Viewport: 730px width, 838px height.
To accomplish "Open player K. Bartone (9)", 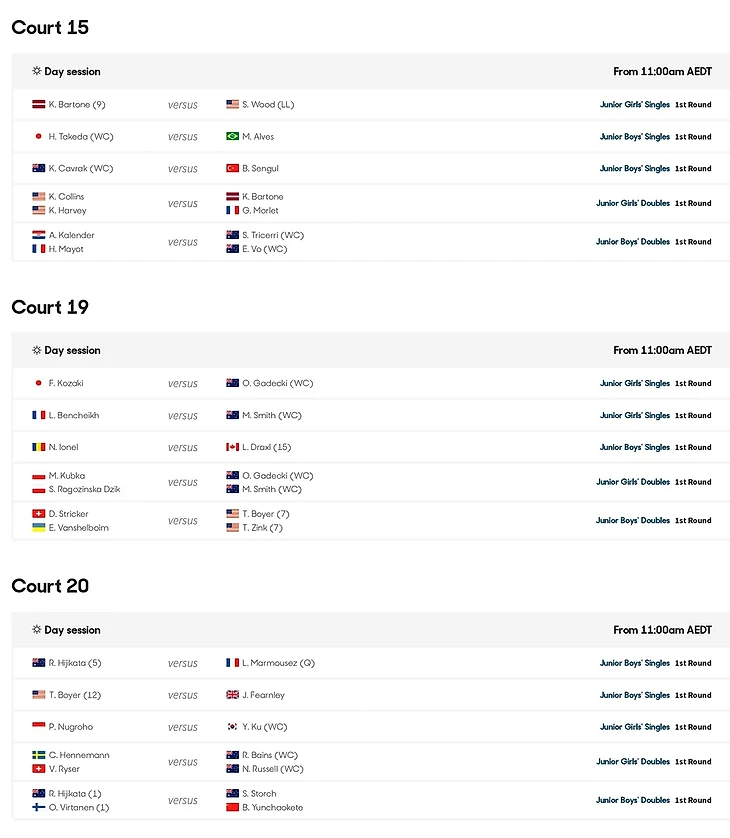I will pyautogui.click(x=76, y=104).
